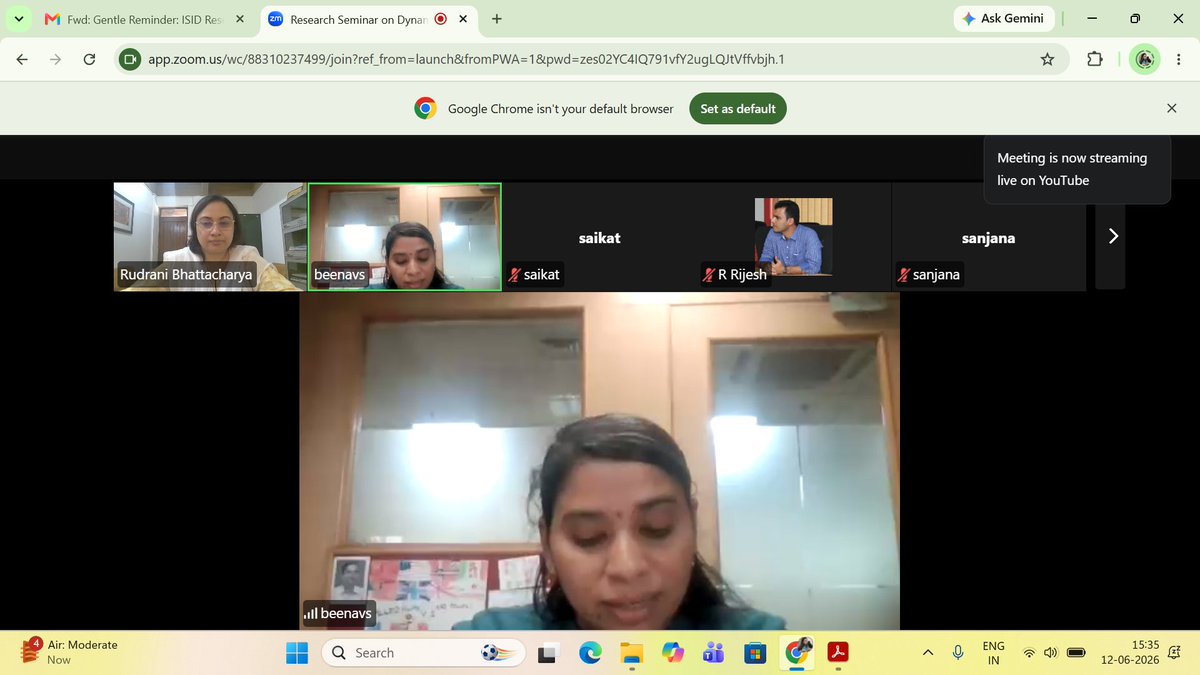Select saikat participant tile
The height and width of the screenshot is (675, 1200).
pos(599,236)
